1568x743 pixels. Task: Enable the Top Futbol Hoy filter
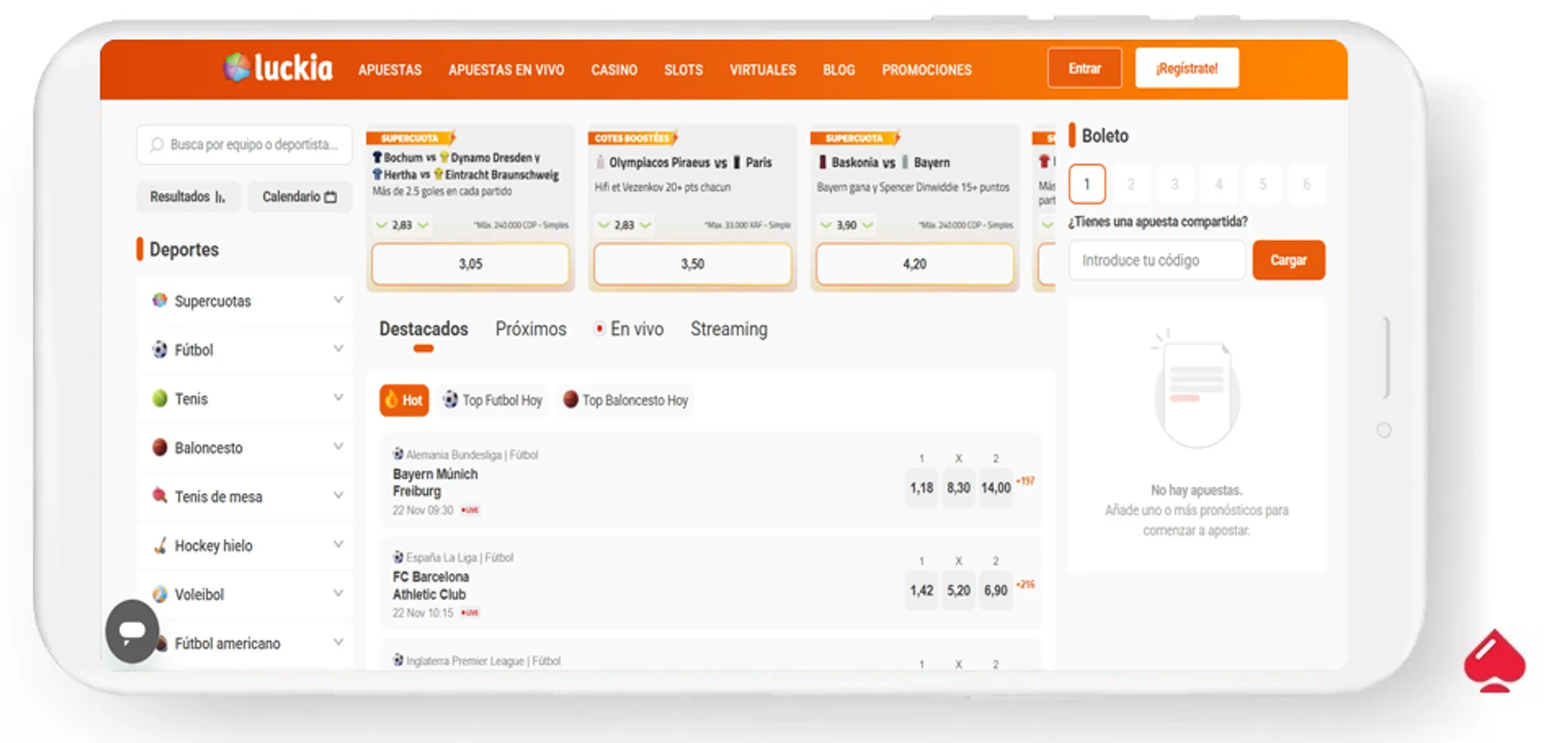click(x=492, y=400)
